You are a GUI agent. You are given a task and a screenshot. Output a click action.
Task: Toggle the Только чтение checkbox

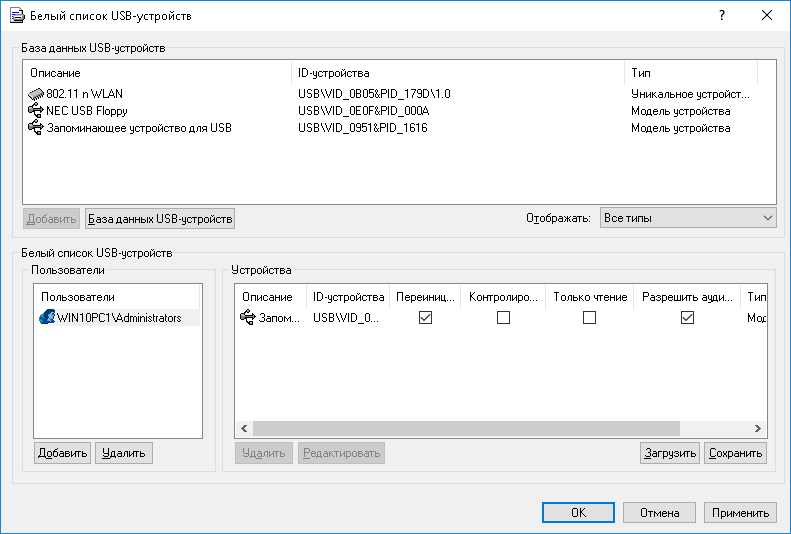tap(589, 318)
